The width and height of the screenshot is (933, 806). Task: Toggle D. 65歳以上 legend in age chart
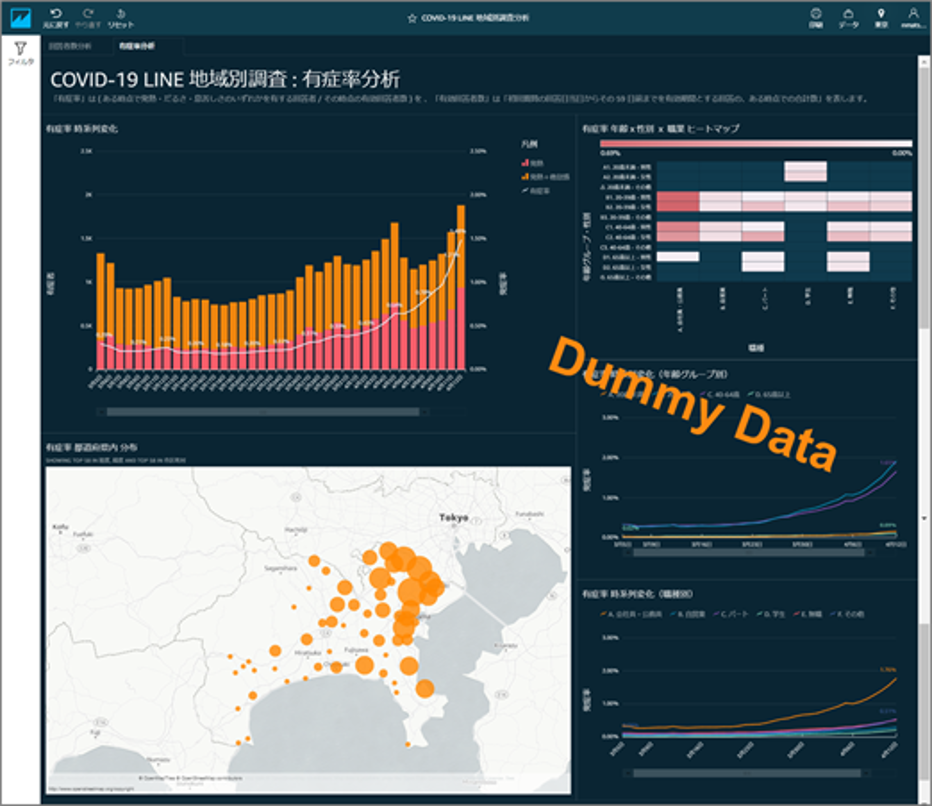click(x=769, y=394)
